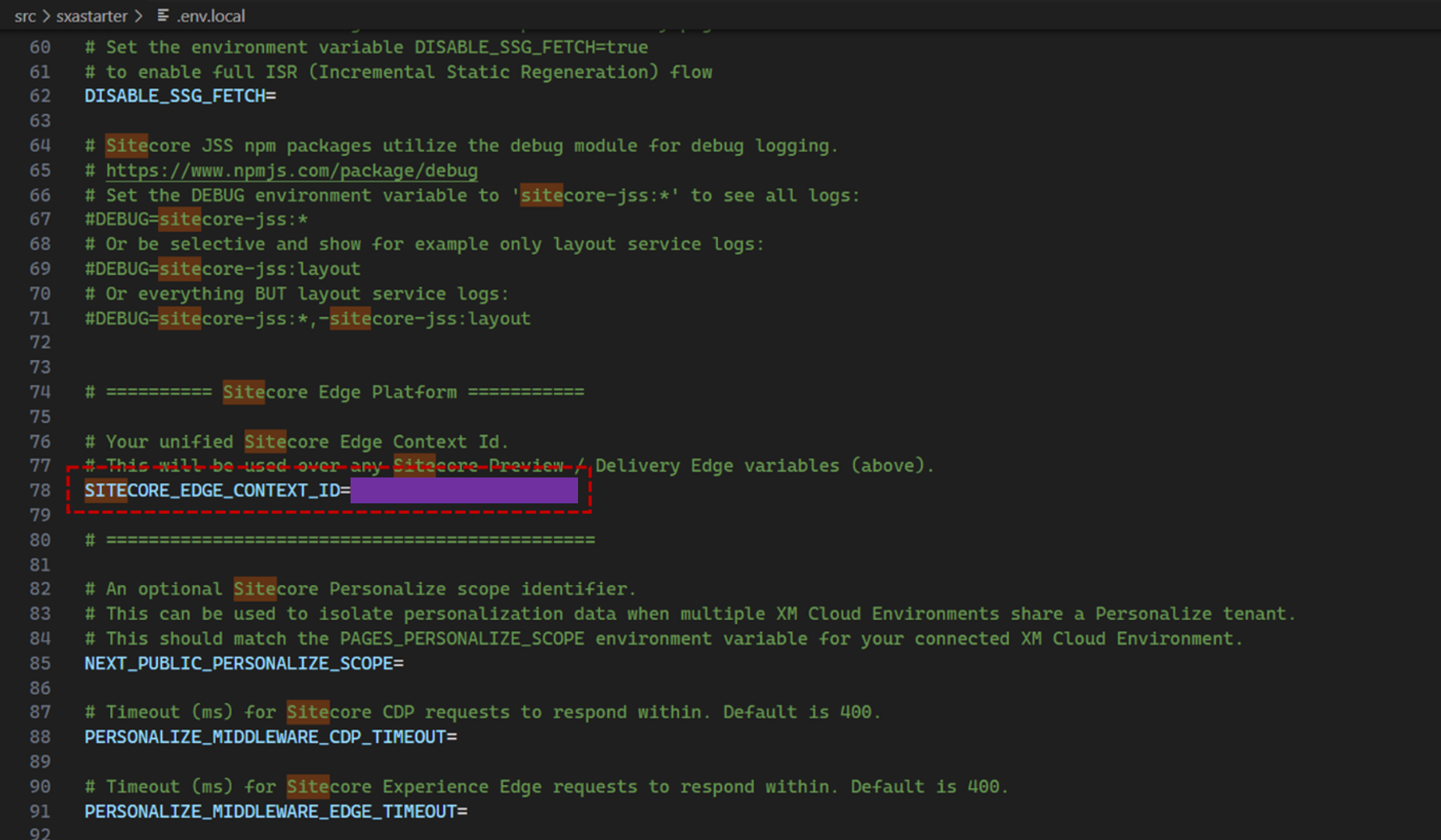The image size is (1441, 840).
Task: Click NEXT_PUBLIC_PERSONALIZE_SCOPE variable name
Action: click(x=239, y=664)
